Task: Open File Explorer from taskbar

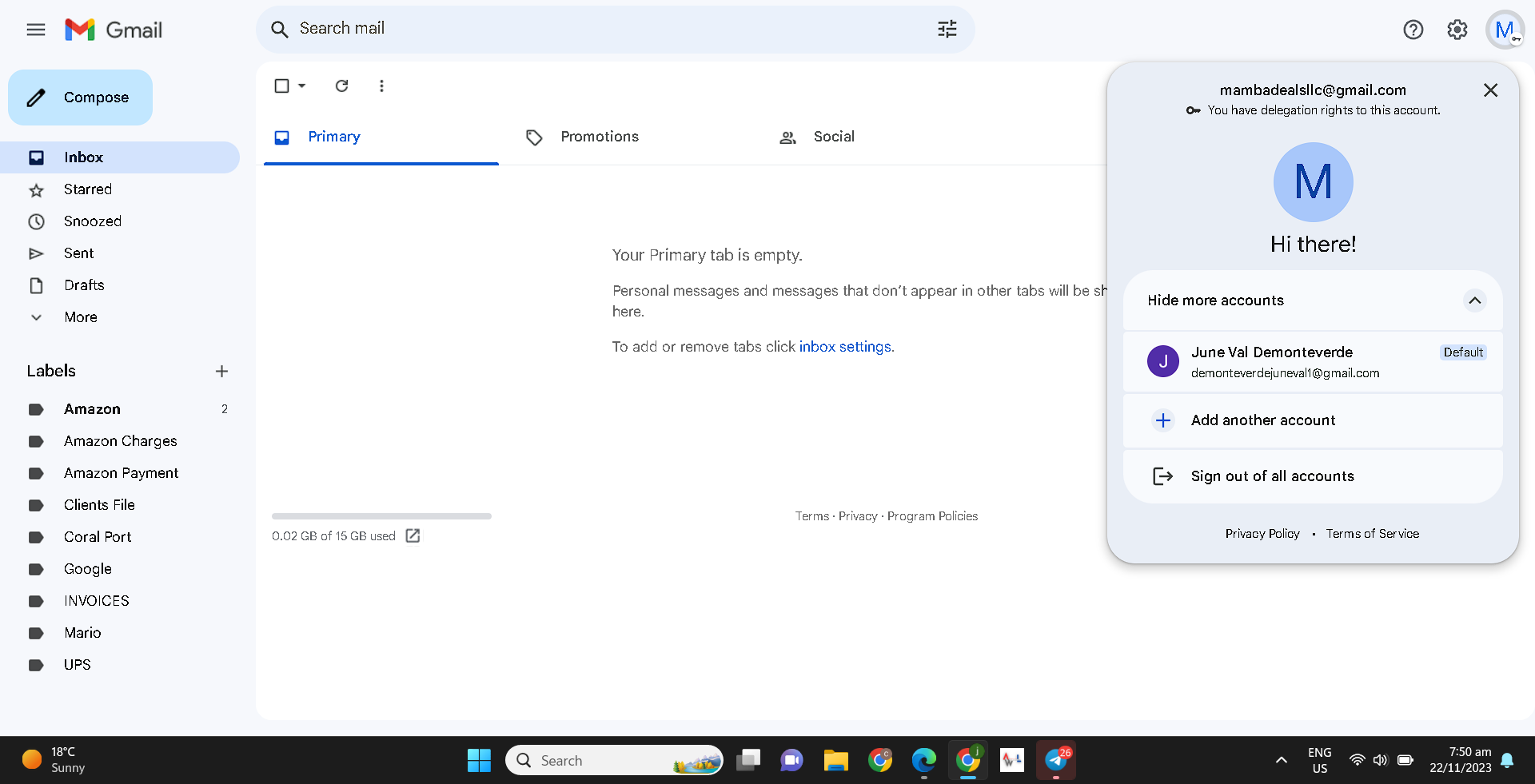Action: coord(835,760)
